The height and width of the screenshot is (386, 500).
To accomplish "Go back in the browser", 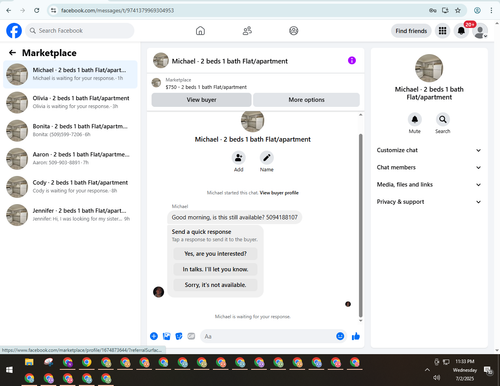I will click(9, 10).
